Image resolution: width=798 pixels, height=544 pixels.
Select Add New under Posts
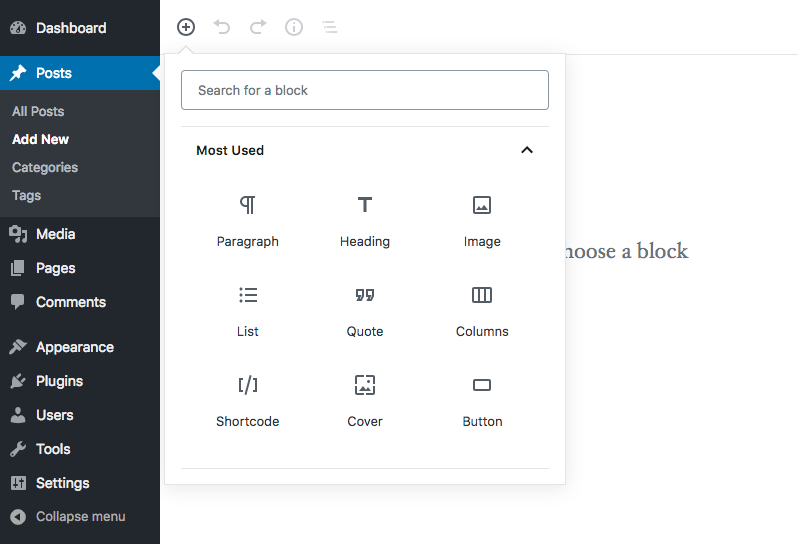[x=40, y=139]
